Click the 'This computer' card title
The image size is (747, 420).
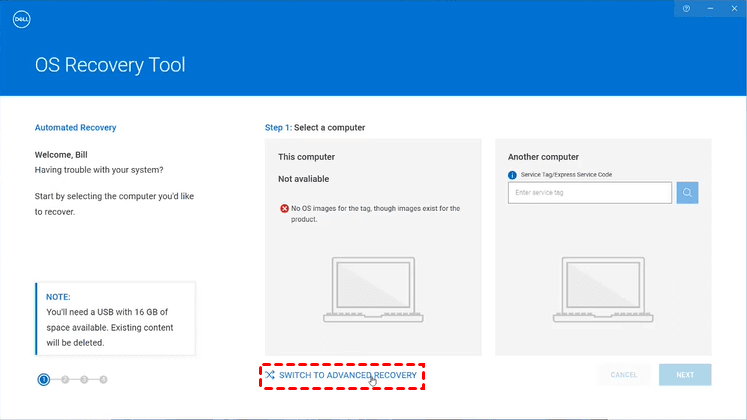tap(306, 157)
